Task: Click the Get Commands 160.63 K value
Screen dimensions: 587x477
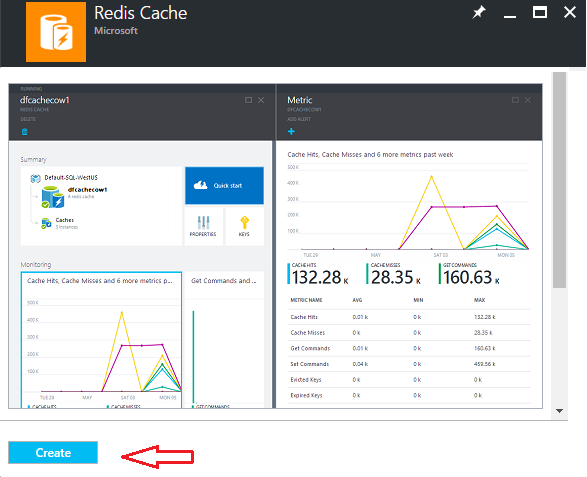Action: click(x=471, y=277)
